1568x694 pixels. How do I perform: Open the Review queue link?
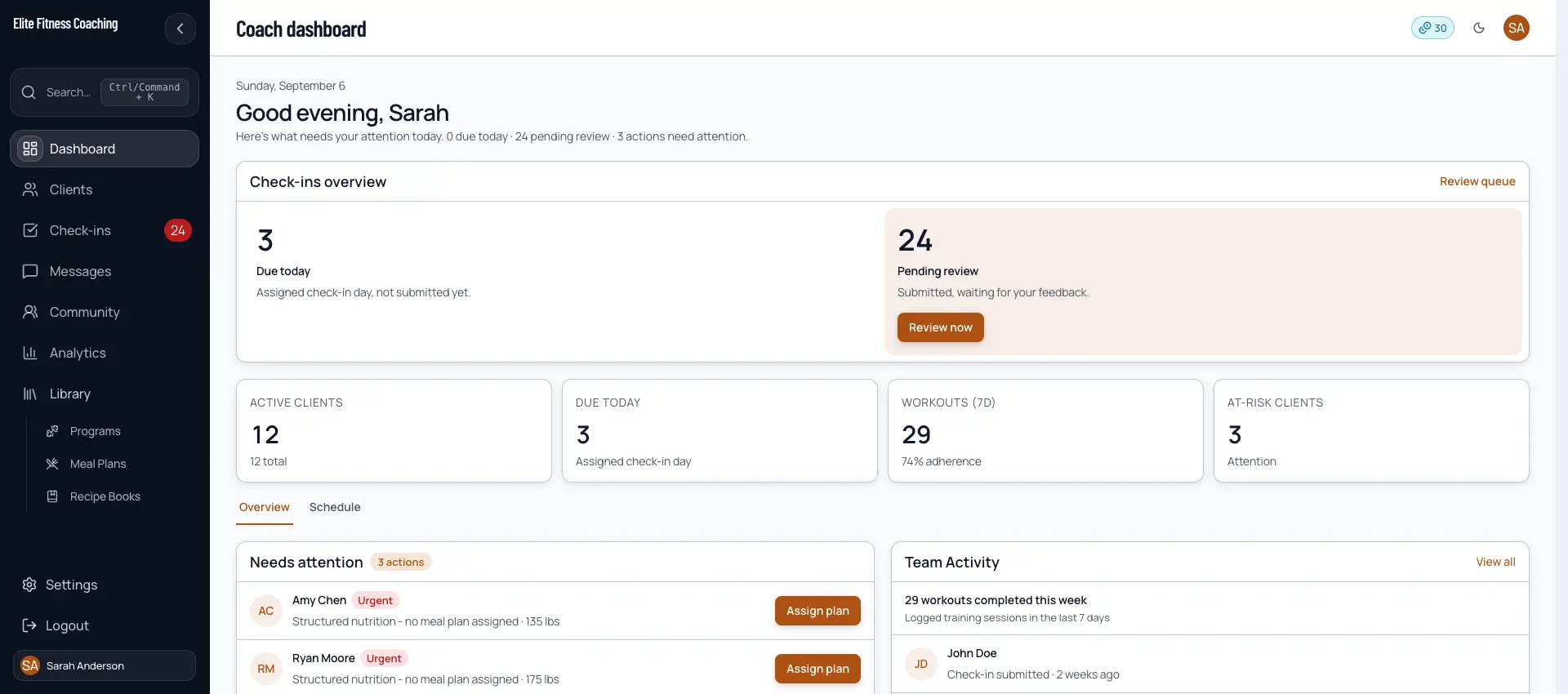[x=1477, y=181]
